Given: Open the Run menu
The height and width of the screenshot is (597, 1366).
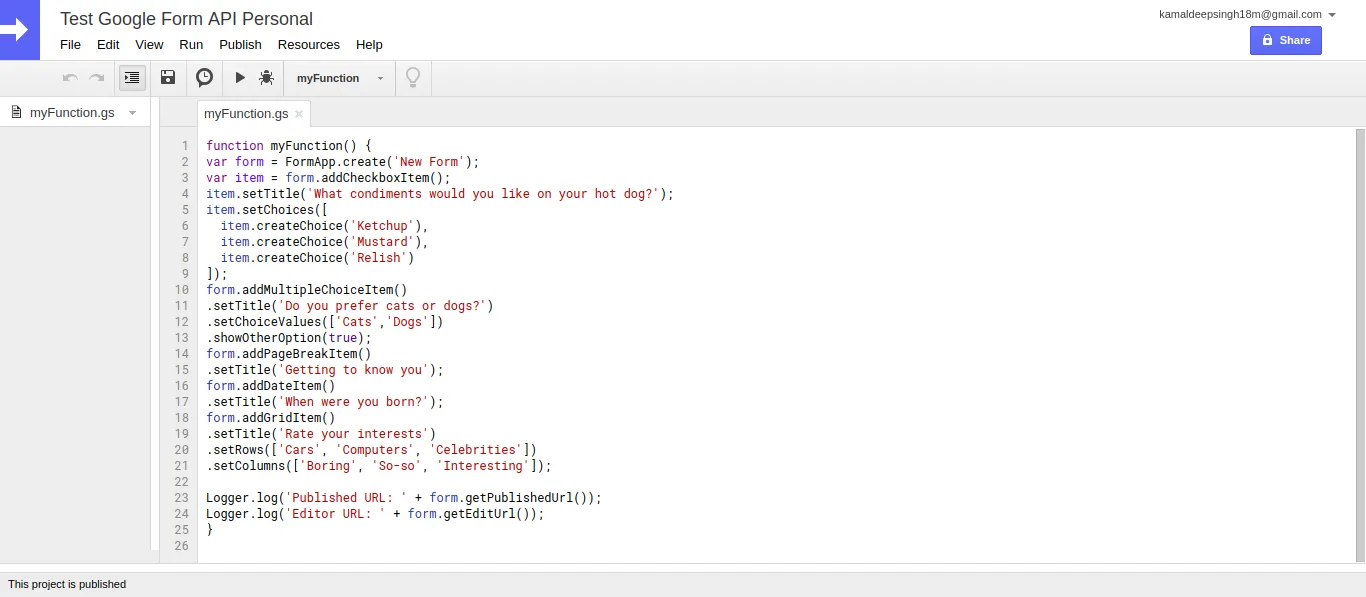Looking at the screenshot, I should pyautogui.click(x=191, y=44).
